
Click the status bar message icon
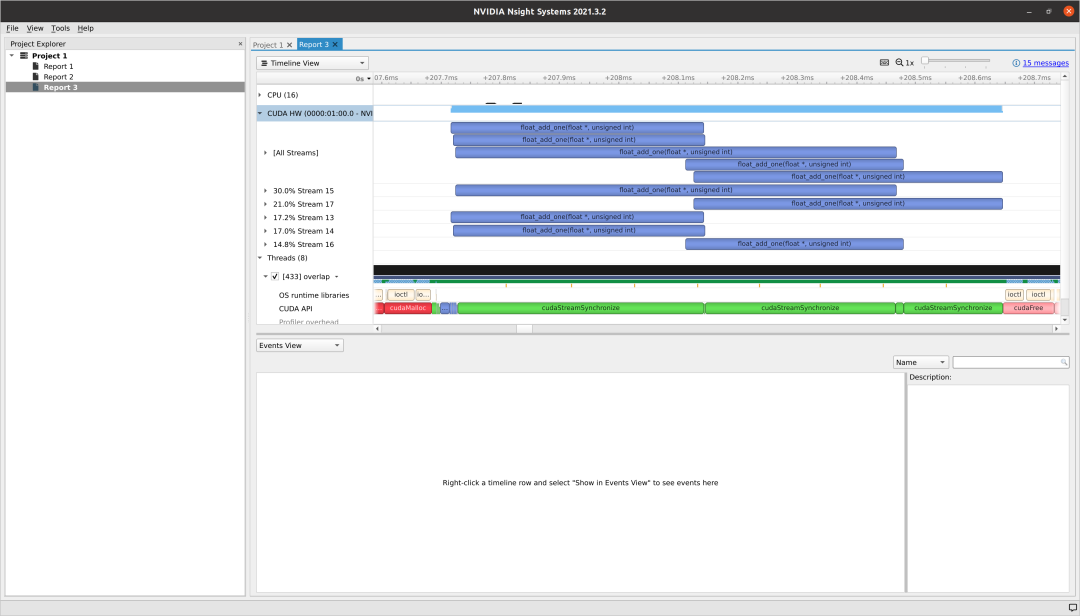click(1072, 608)
